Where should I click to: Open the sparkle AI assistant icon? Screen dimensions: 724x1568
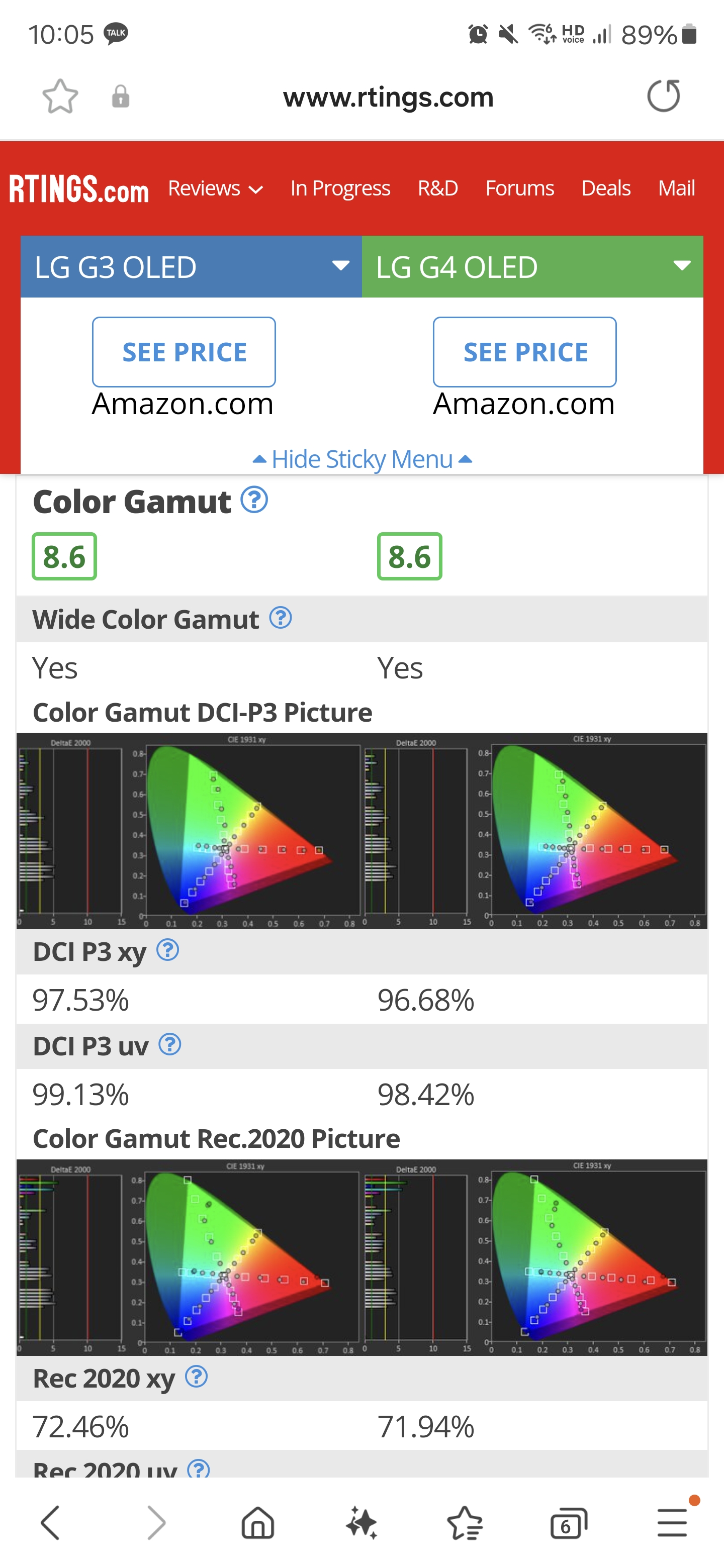pyautogui.click(x=361, y=1523)
